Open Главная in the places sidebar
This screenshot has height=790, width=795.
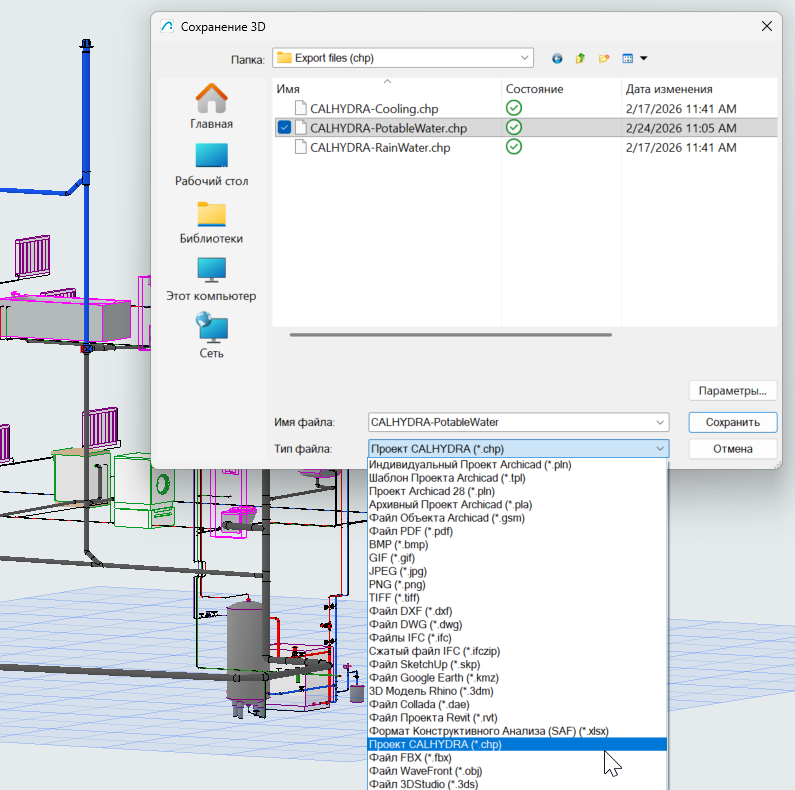211,107
